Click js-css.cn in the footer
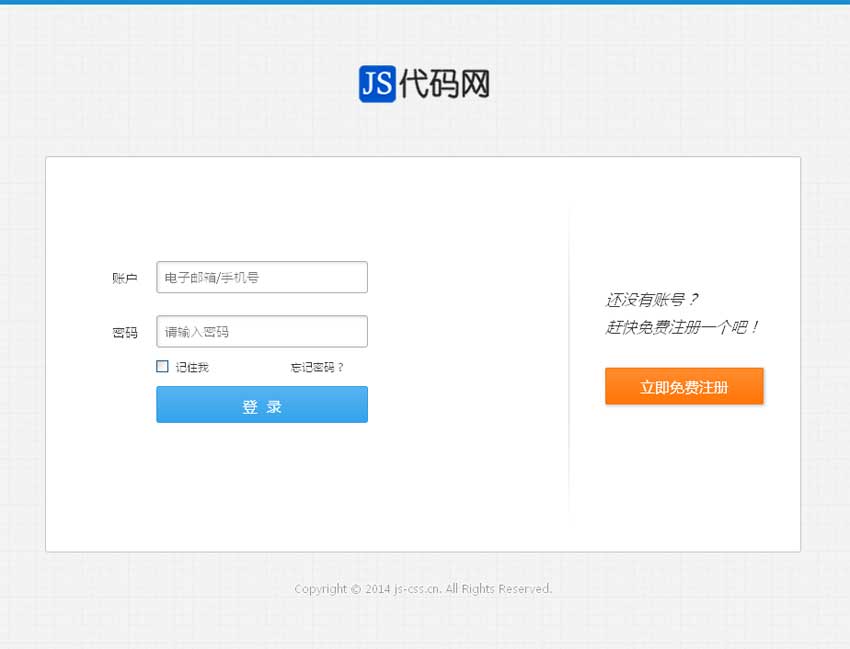This screenshot has width=850, height=649. (x=418, y=589)
